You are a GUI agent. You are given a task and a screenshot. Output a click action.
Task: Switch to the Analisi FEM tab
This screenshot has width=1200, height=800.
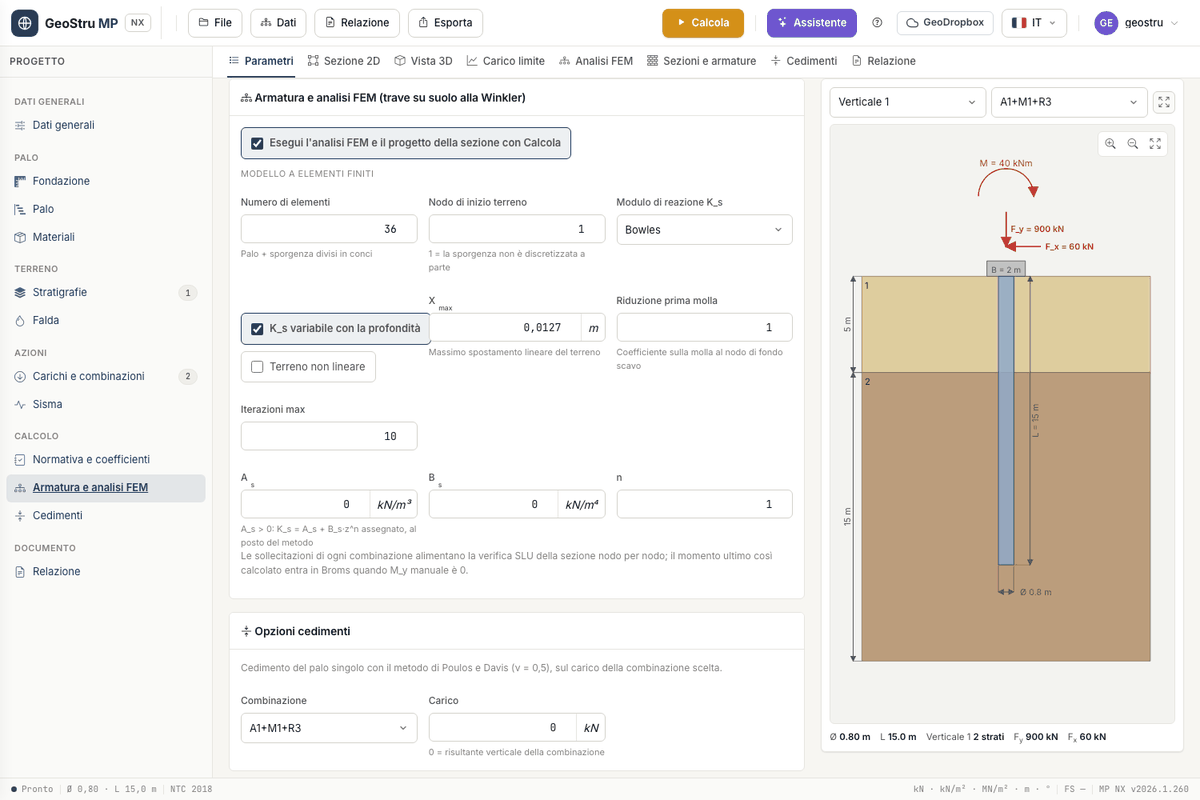coord(596,61)
